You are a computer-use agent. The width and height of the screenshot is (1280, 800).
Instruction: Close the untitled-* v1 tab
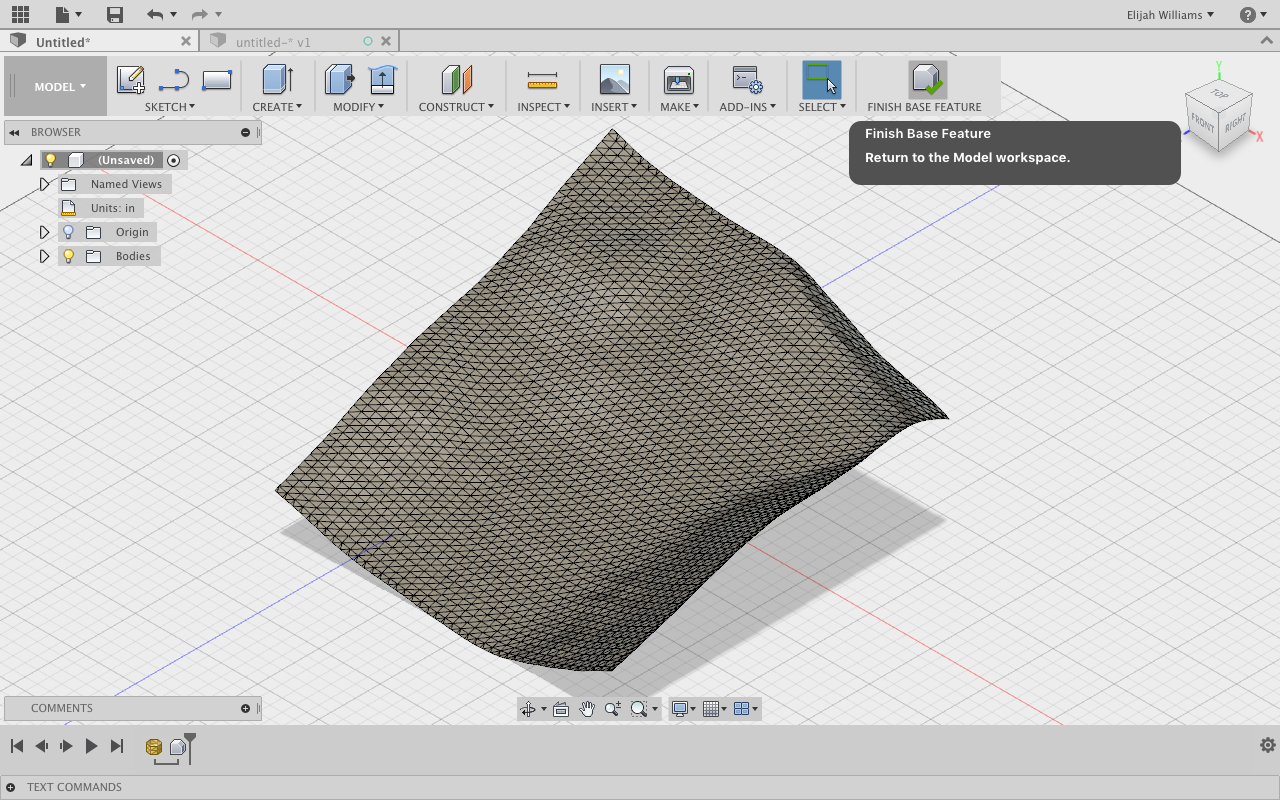pyautogui.click(x=384, y=41)
